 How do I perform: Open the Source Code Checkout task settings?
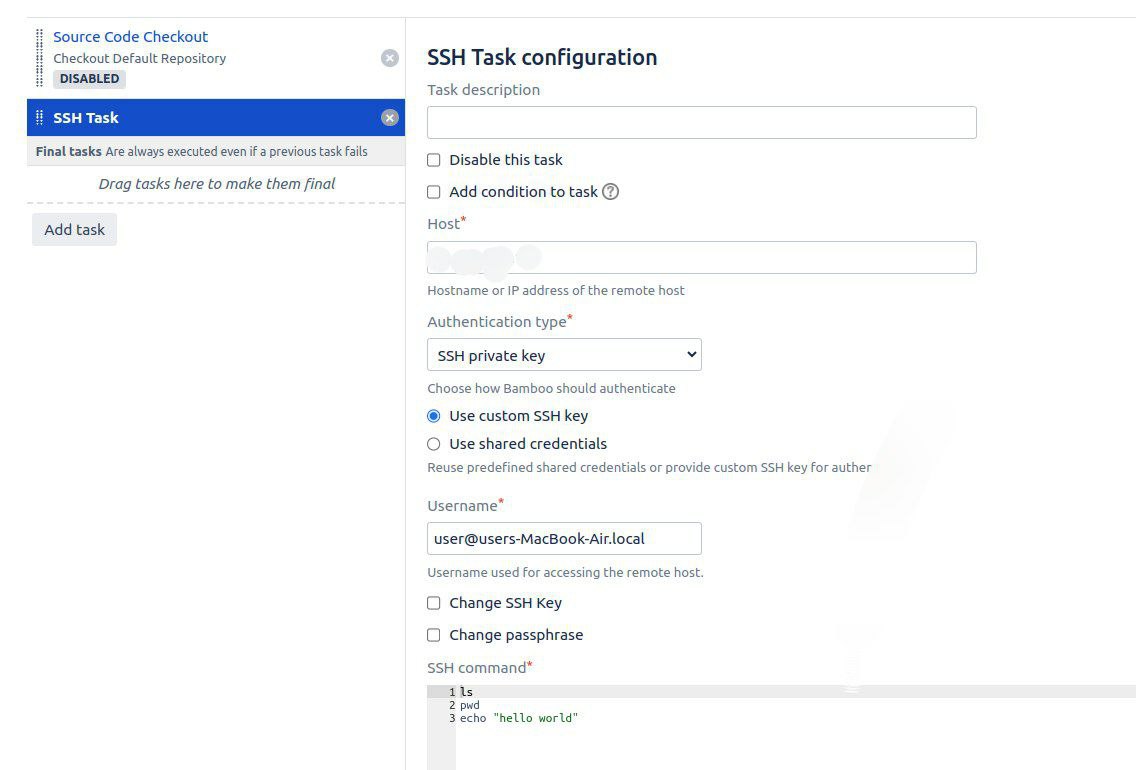click(130, 36)
